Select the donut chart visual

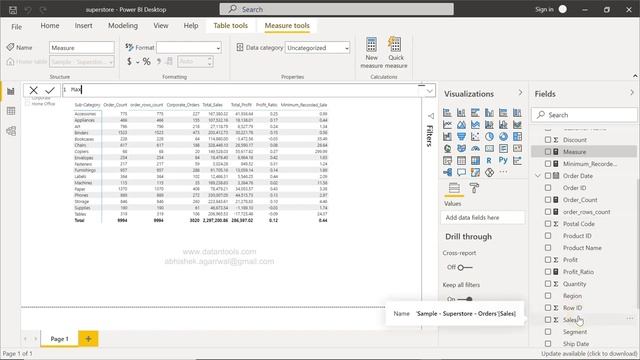503,136
